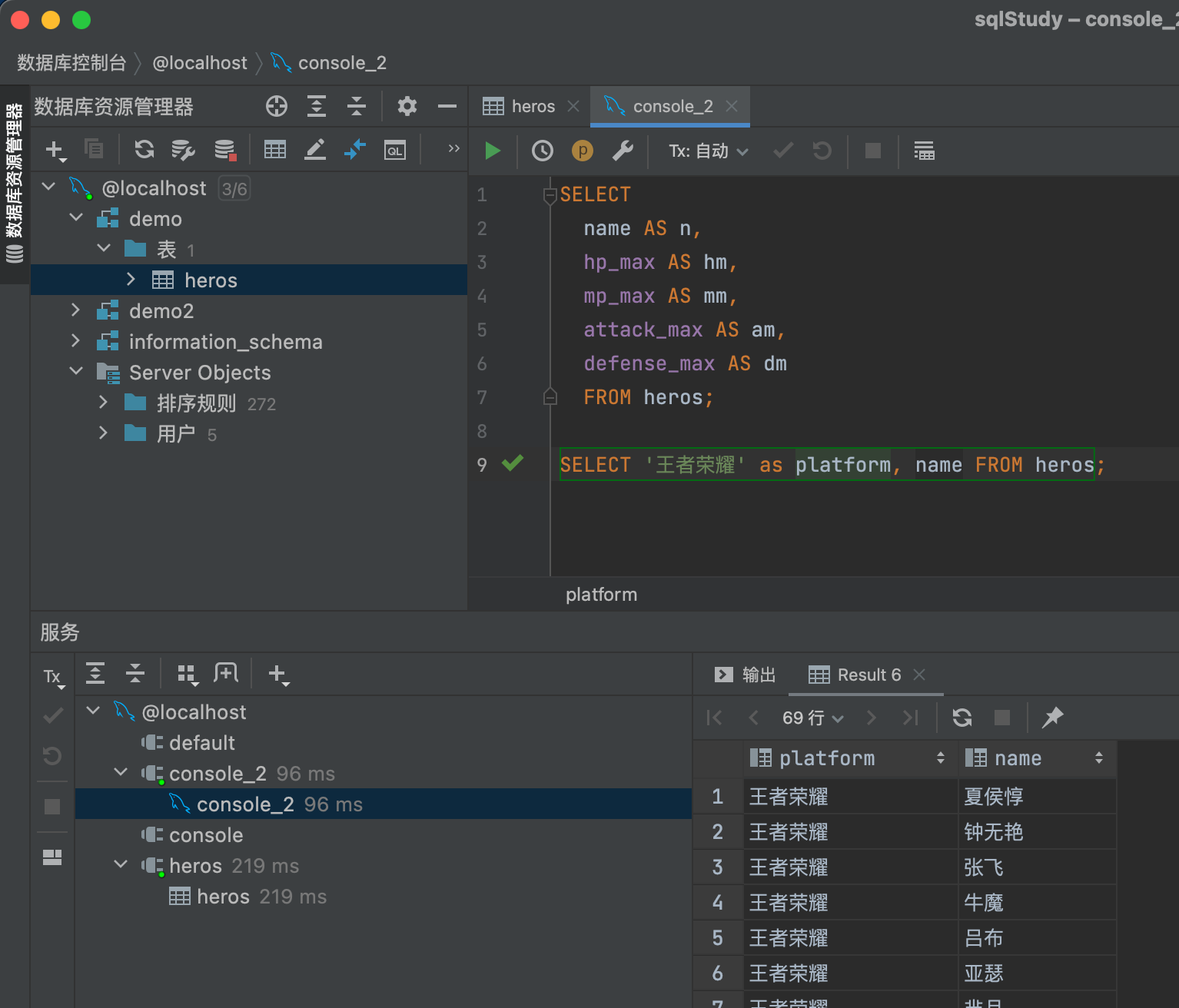Collapse all nodes in database explorer header
Viewport: 1179px width, 1008px height.
pos(357,106)
